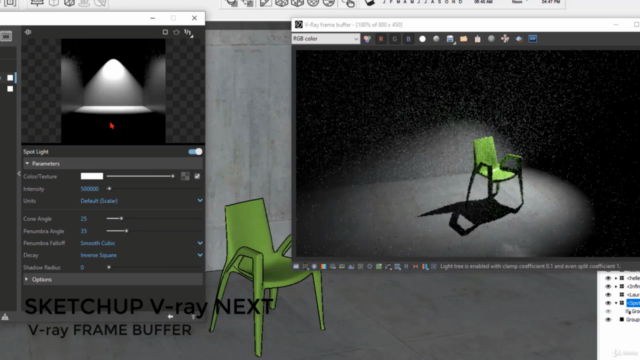Switch to RGB channels multicolor icon
The image size is (640, 360).
tap(367, 39)
